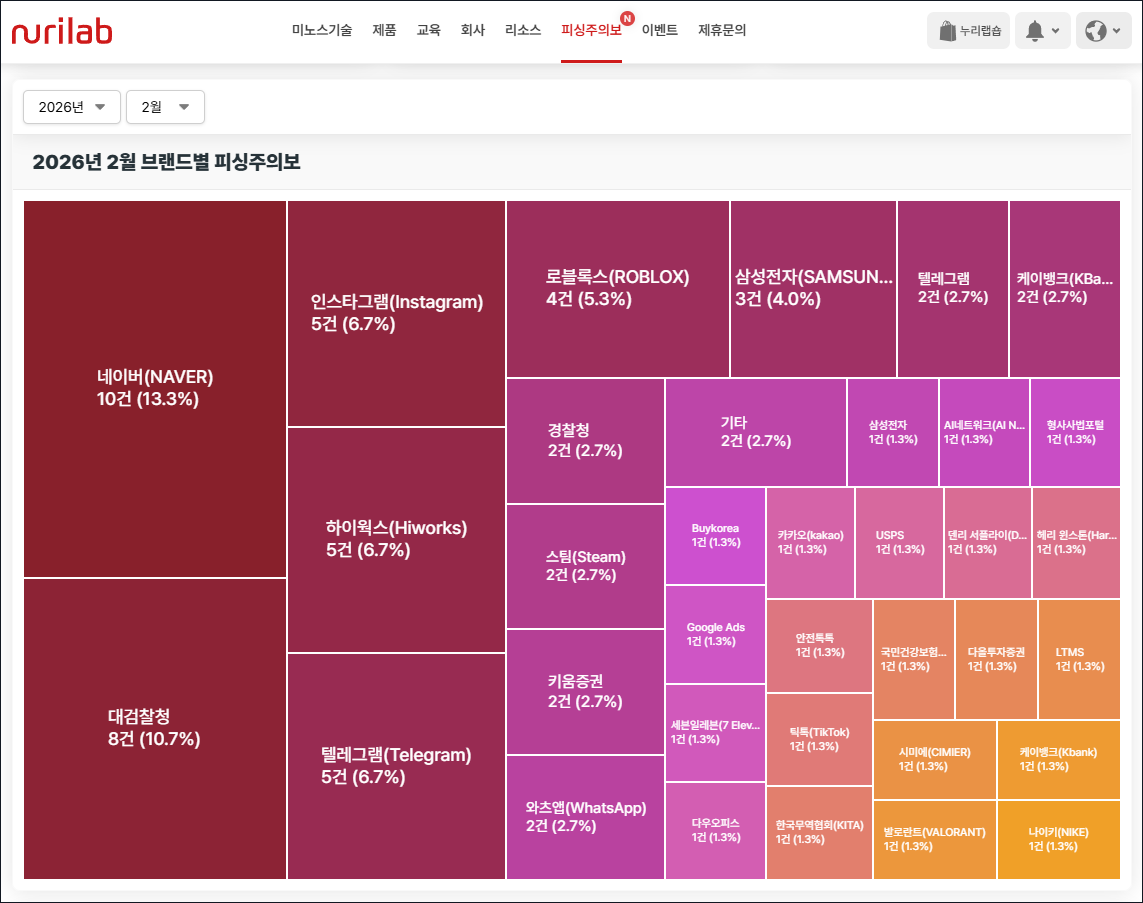The width and height of the screenshot is (1143, 903).
Task: Select the 텔레그램(Telegram) 5건 block
Action: [x=397, y=766]
